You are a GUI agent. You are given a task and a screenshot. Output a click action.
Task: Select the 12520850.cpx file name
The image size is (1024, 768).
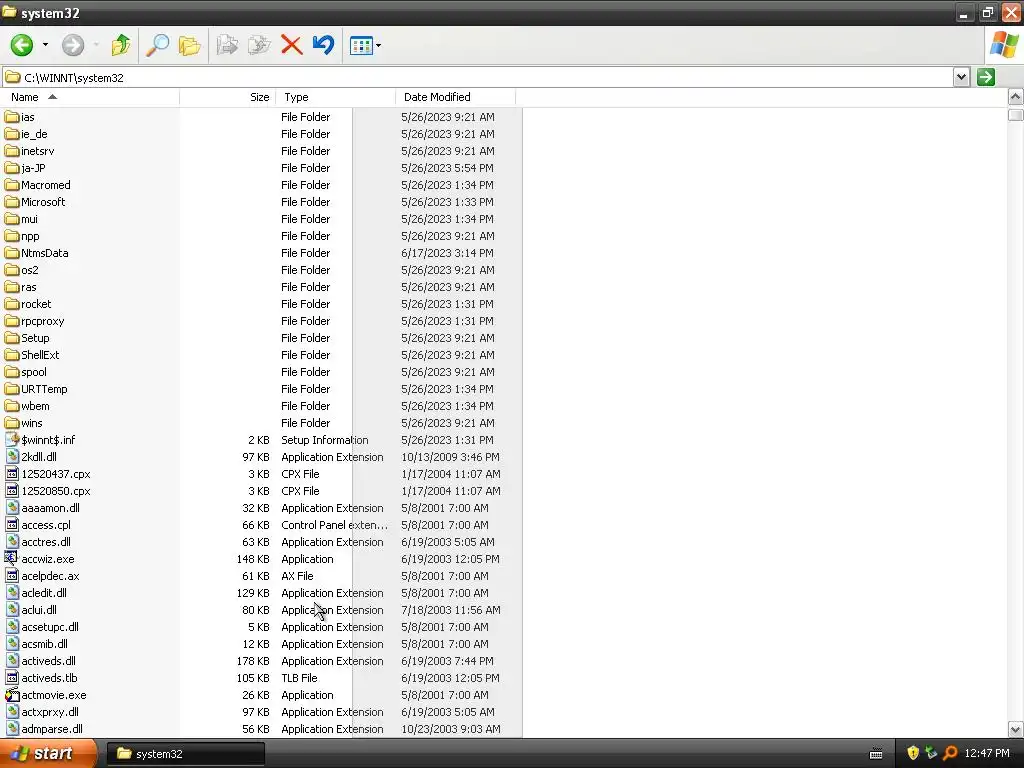[x=56, y=490]
